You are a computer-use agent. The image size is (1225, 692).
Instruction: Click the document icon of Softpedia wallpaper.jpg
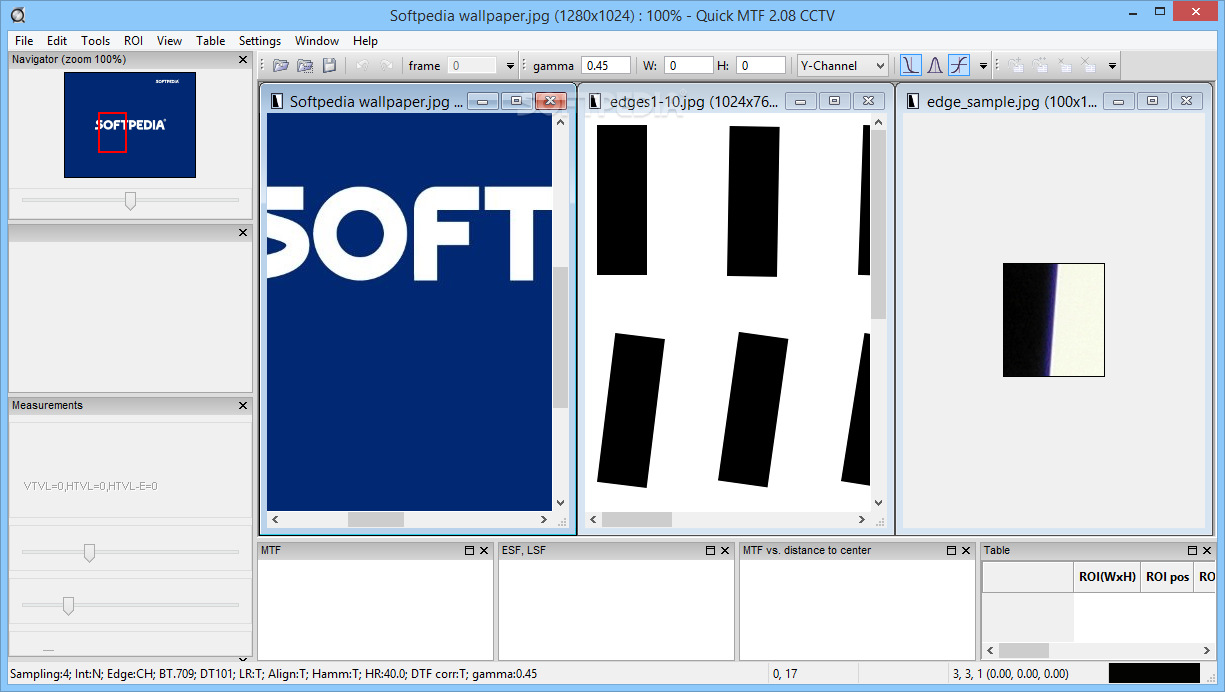pos(277,101)
